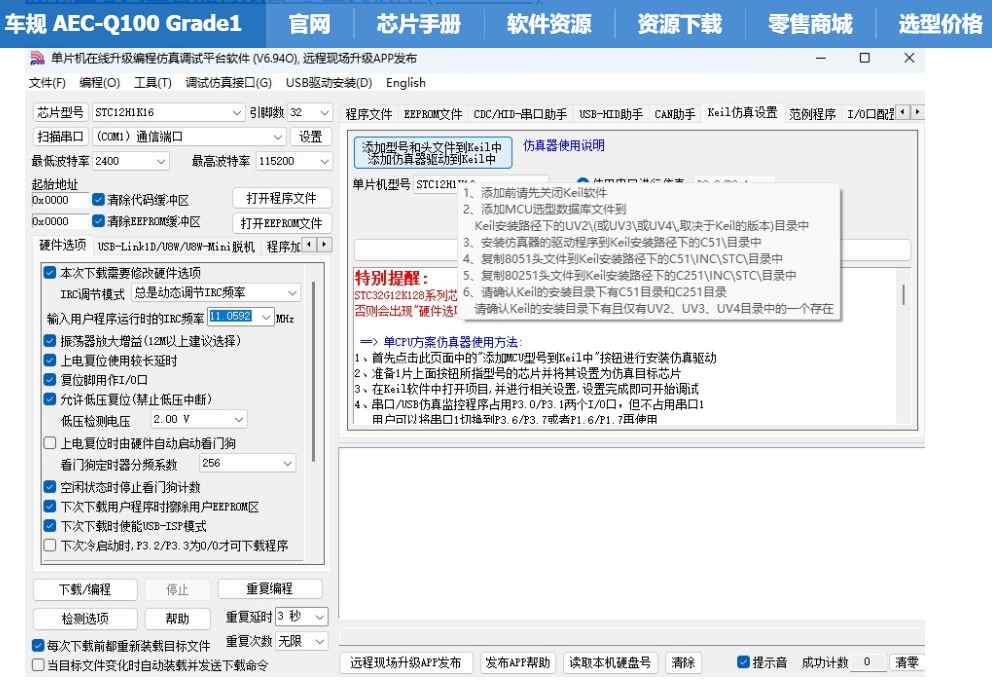
Task: Click the STC-ISP app icon in title bar
Action: pyautogui.click(x=37, y=58)
